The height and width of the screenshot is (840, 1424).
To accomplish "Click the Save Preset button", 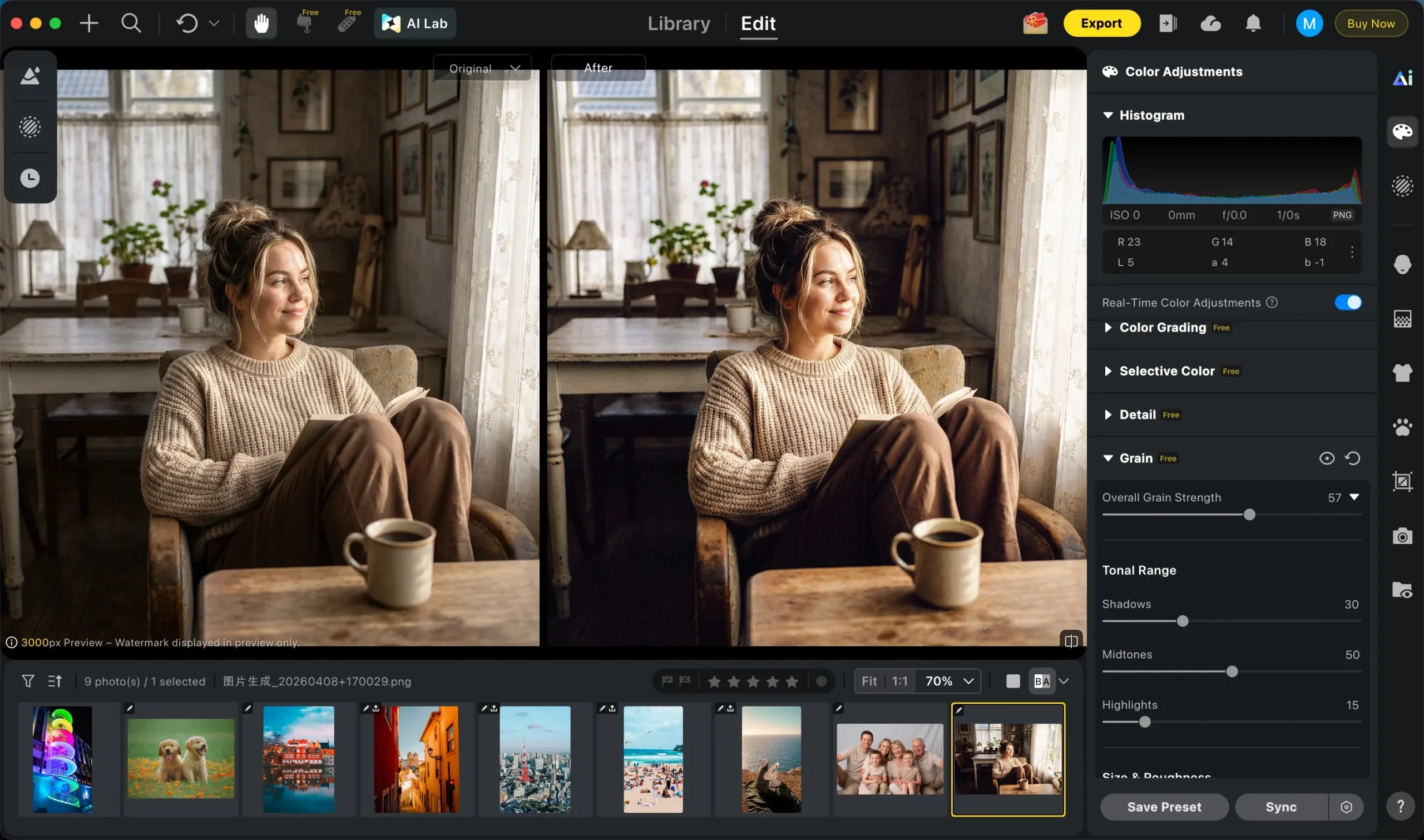I will 1164,807.
